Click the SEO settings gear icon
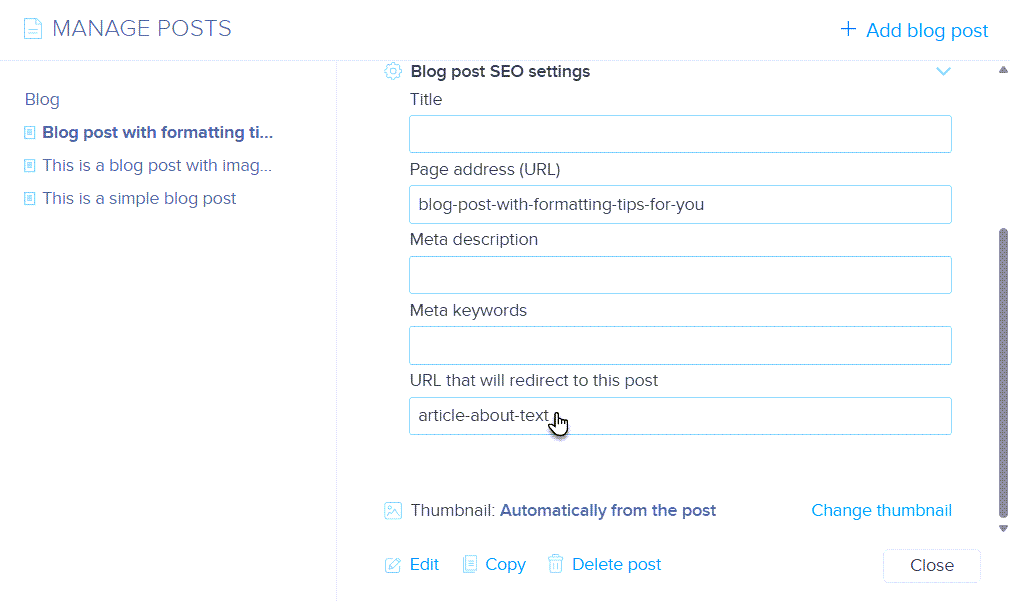Image resolution: width=1010 pixels, height=601 pixels. point(393,71)
